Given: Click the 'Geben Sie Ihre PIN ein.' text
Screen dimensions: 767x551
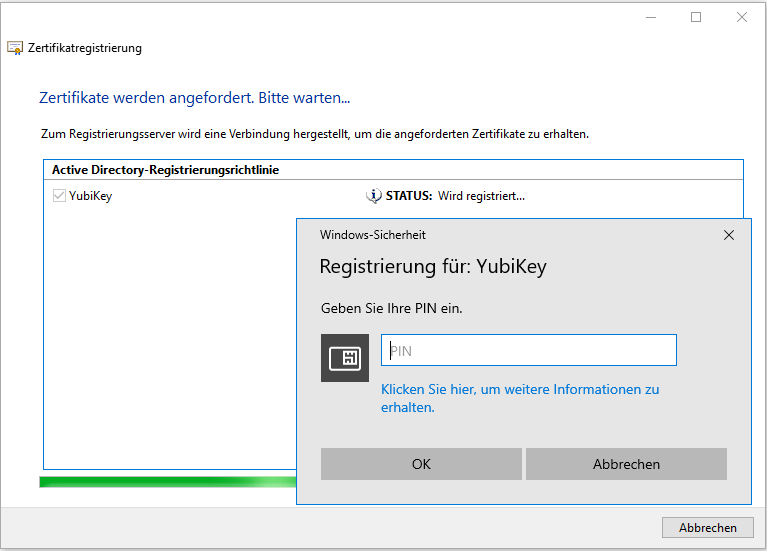Looking at the screenshot, I should point(391,308).
